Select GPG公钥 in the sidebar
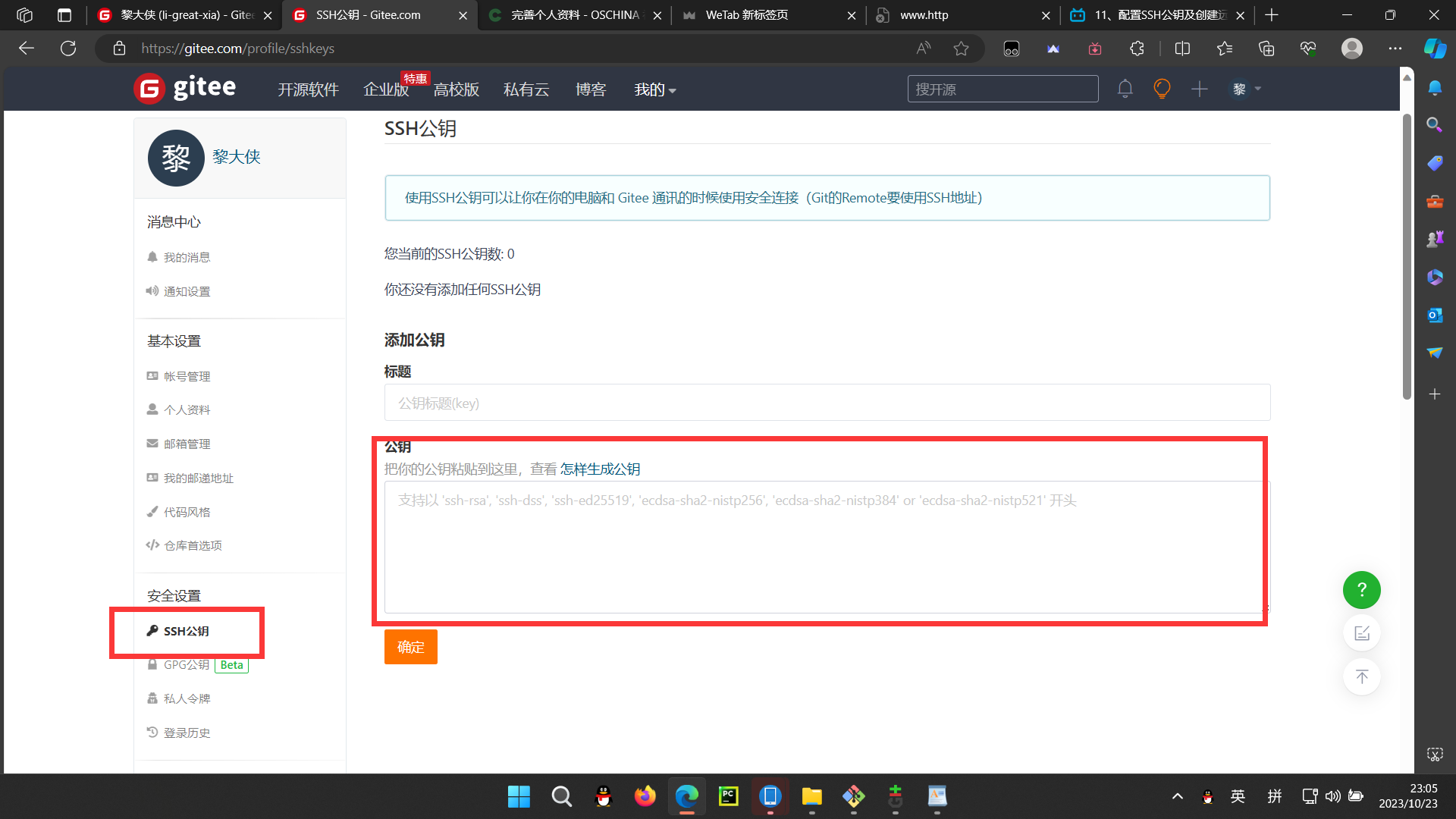1456x819 pixels. pos(187,665)
